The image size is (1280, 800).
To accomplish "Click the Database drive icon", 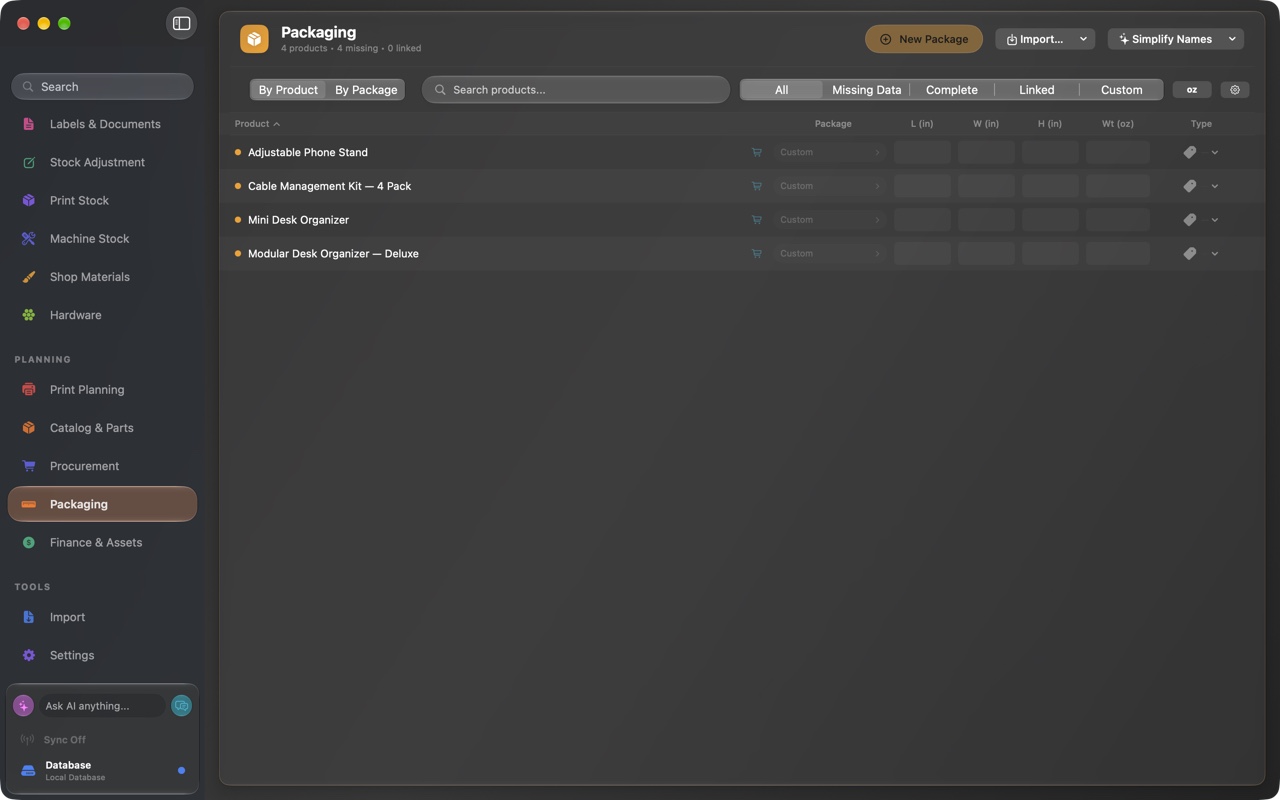I will coord(28,771).
